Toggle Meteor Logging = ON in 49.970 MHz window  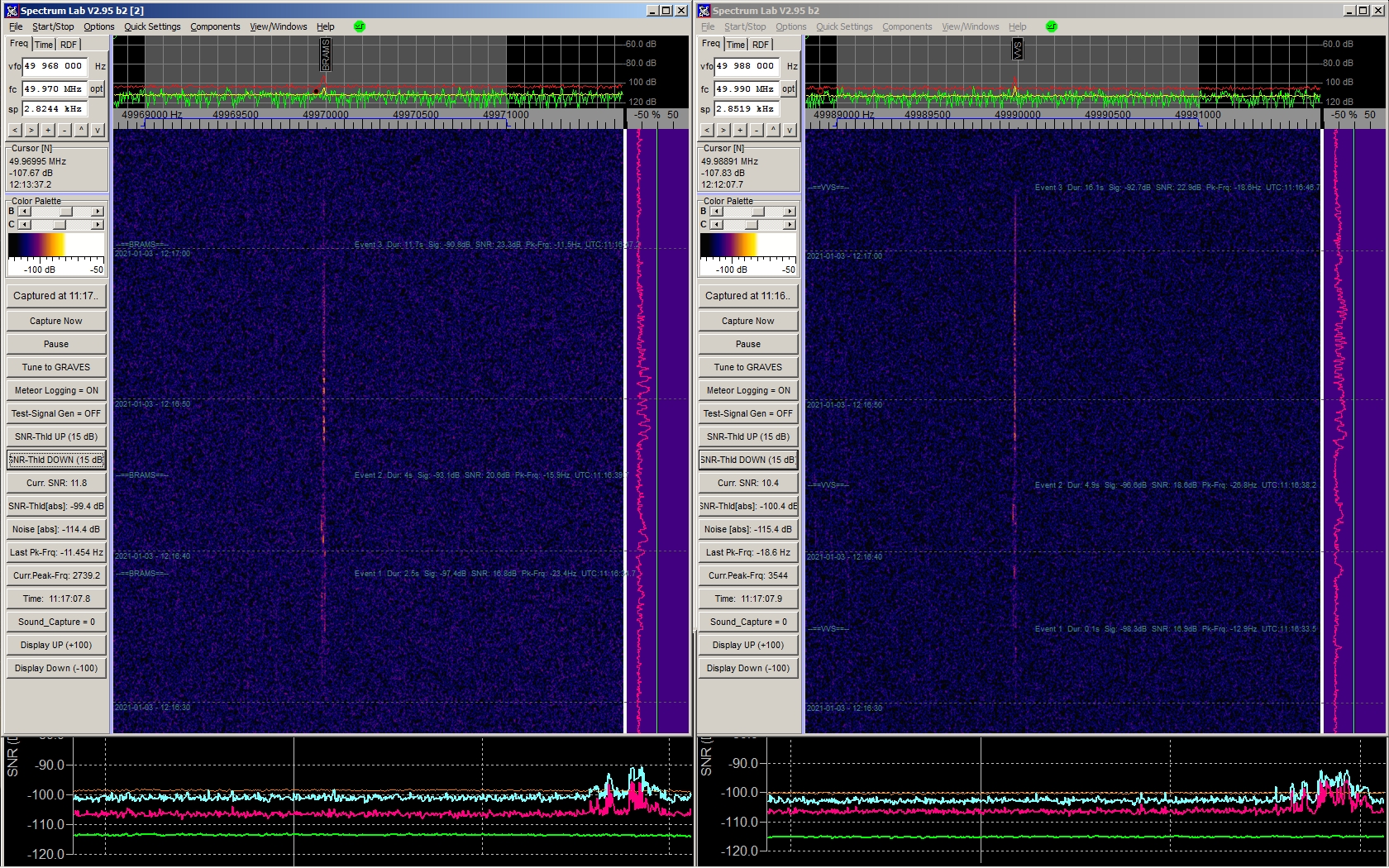pos(56,390)
